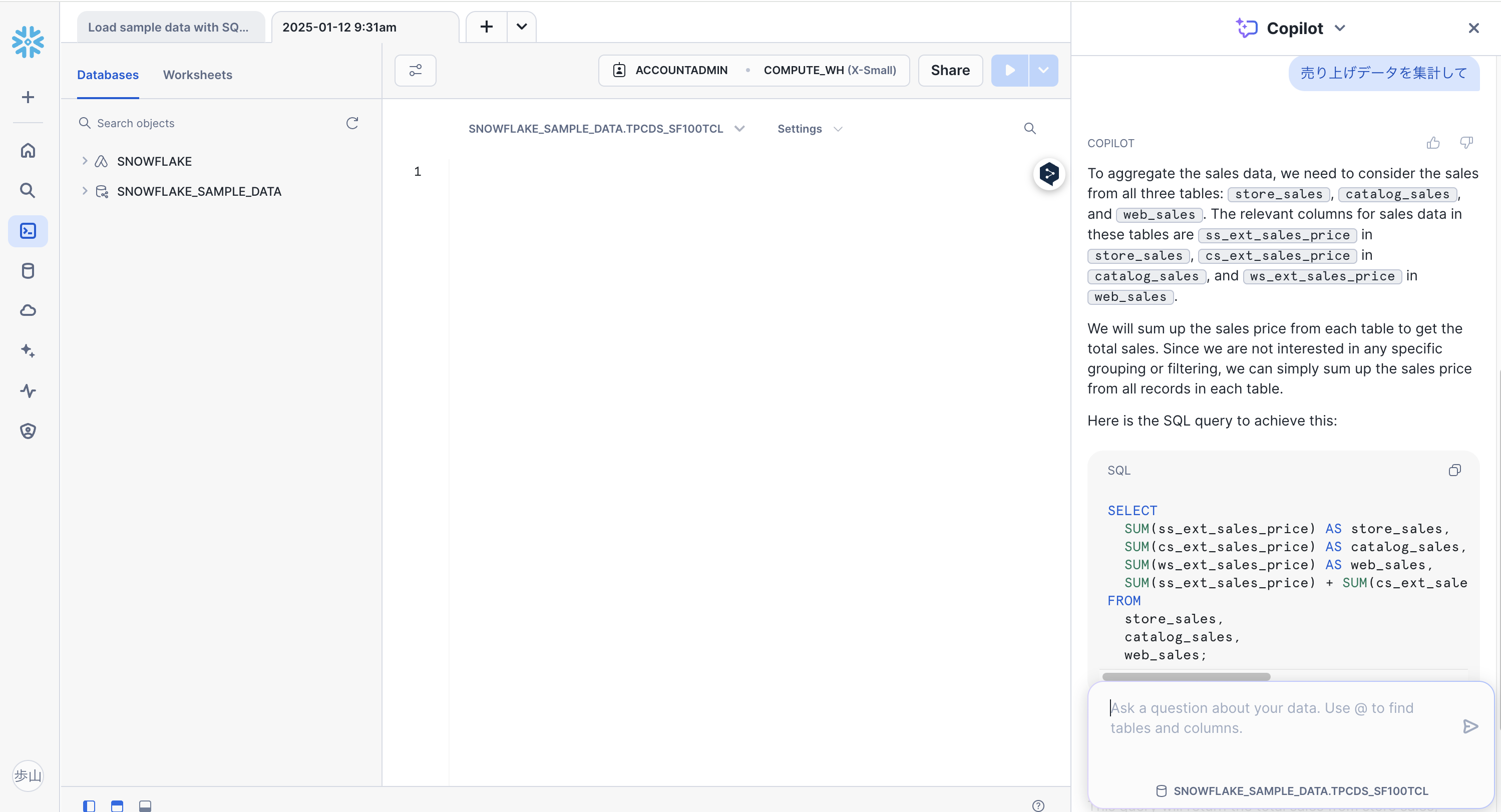1501x812 pixels.
Task: Click thumbs down on Copilot response
Action: [1466, 143]
